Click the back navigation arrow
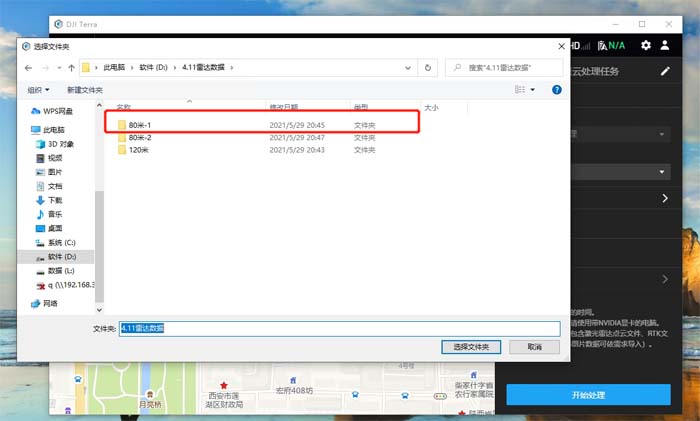 point(29,68)
